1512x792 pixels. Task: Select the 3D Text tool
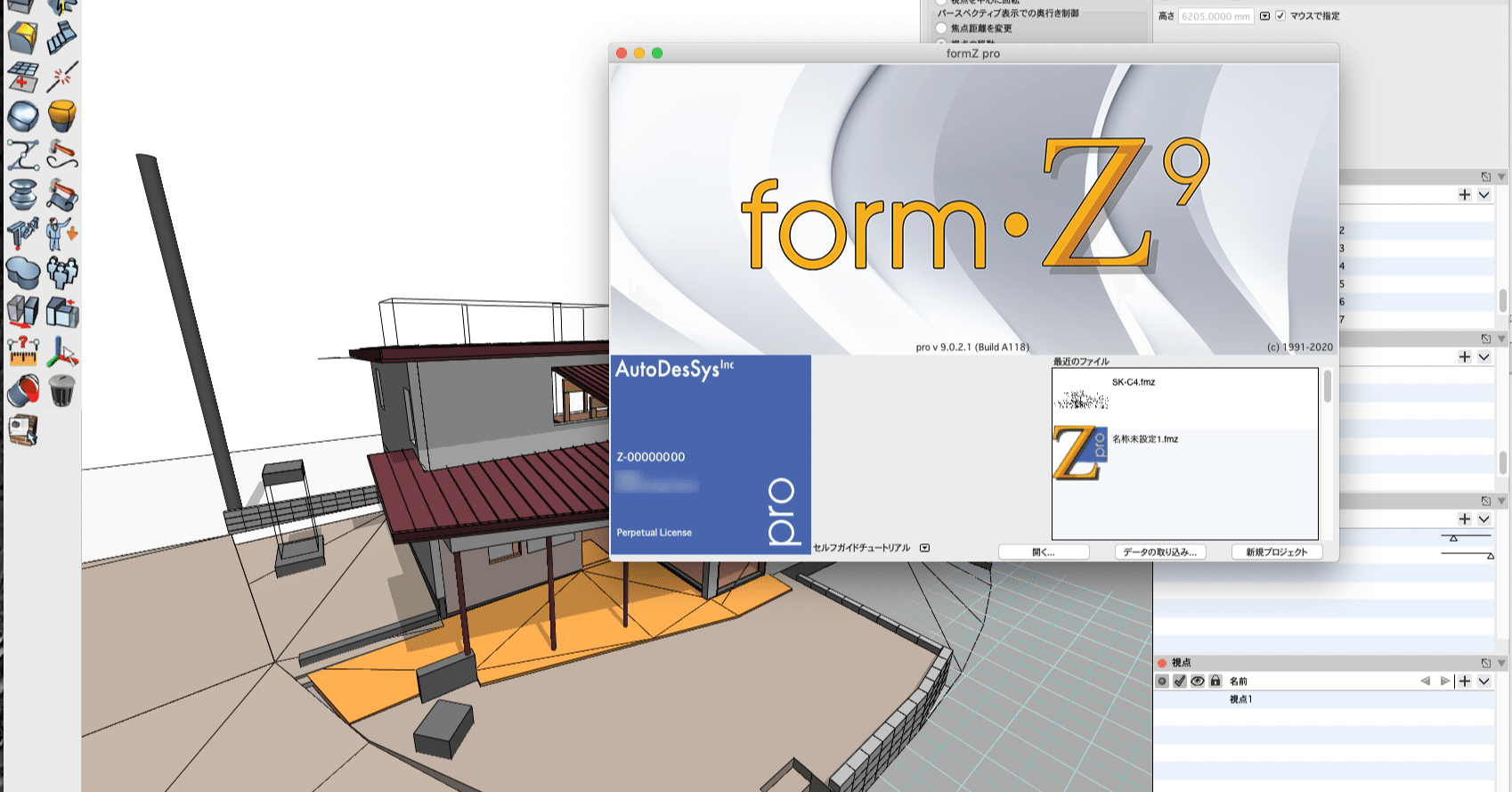tap(23, 233)
